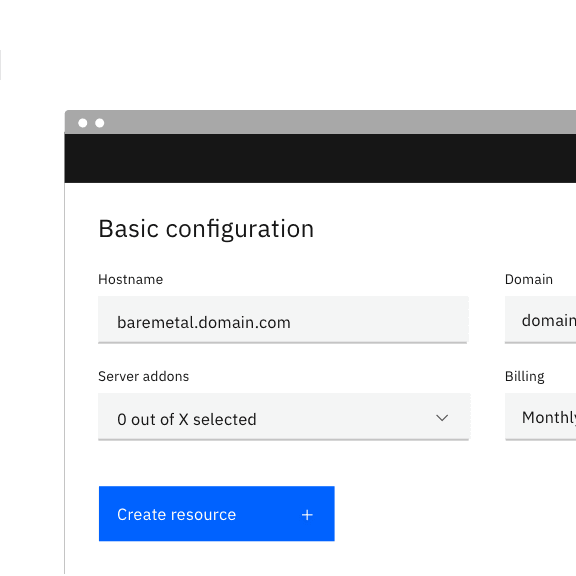Click the black header navigation bar
This screenshot has width=576, height=576.
pyautogui.click(x=320, y=158)
